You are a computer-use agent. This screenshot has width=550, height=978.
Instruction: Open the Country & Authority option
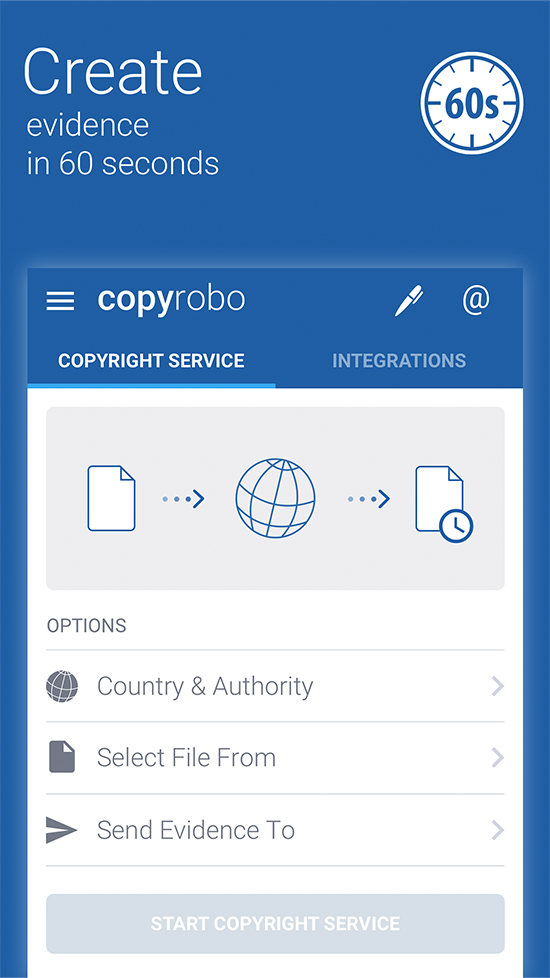click(275, 687)
